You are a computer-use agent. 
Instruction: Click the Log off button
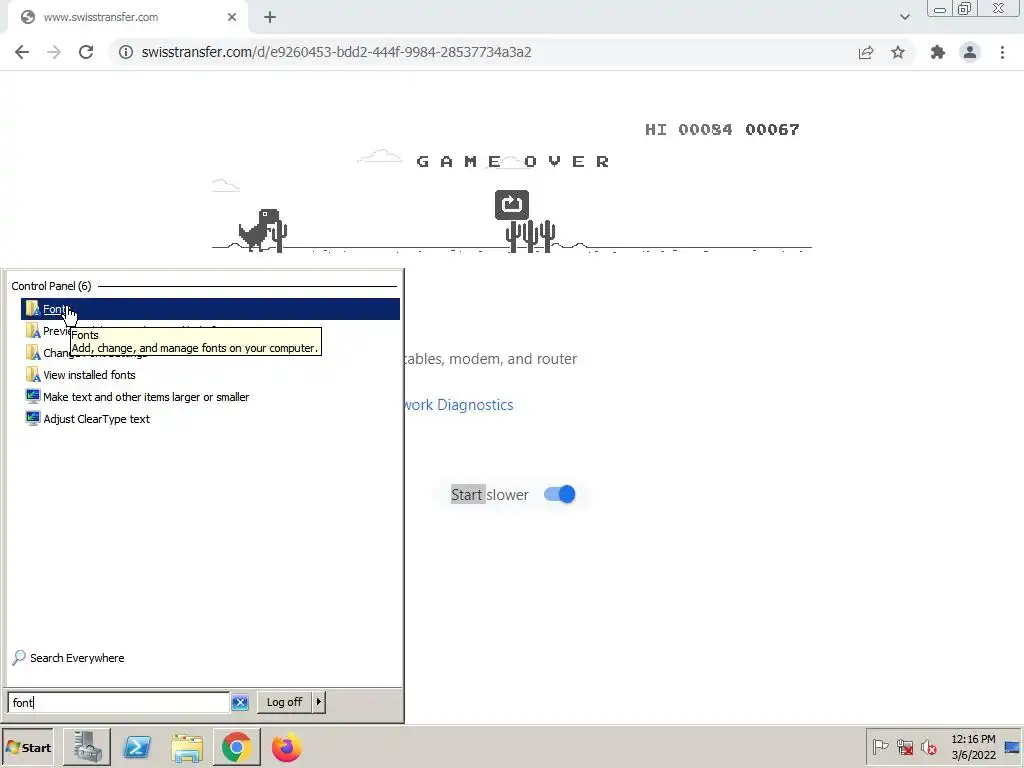(x=285, y=702)
